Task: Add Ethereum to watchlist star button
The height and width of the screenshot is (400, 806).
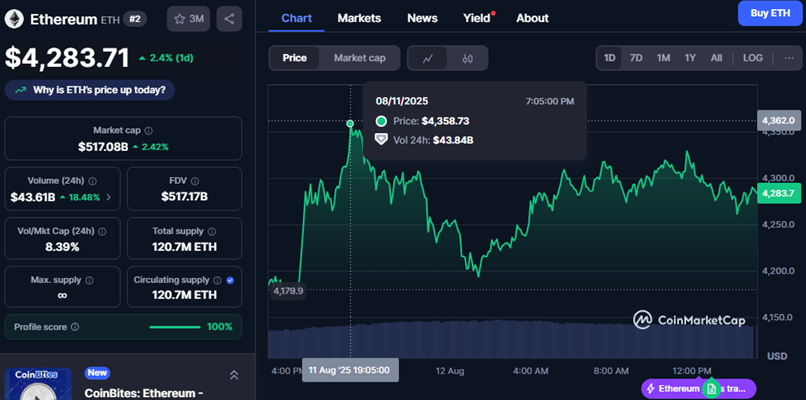Action: coord(188,19)
